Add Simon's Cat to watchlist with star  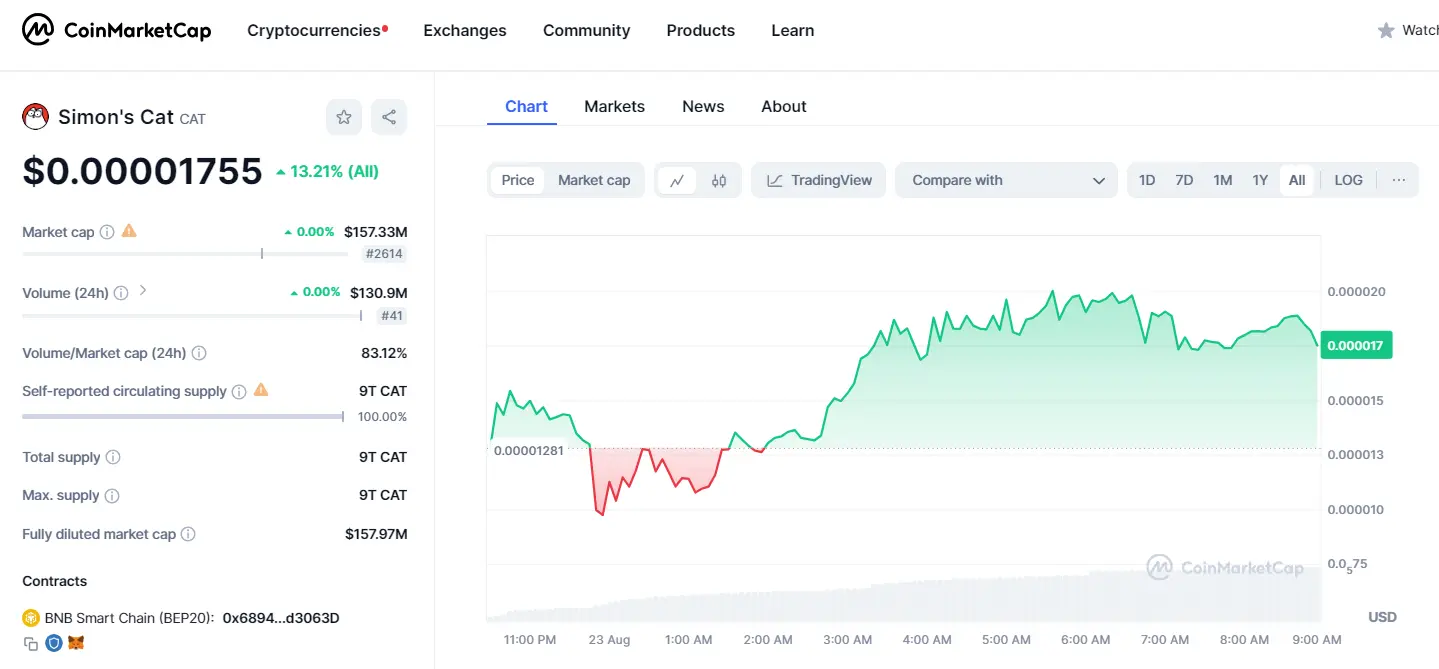pos(344,117)
